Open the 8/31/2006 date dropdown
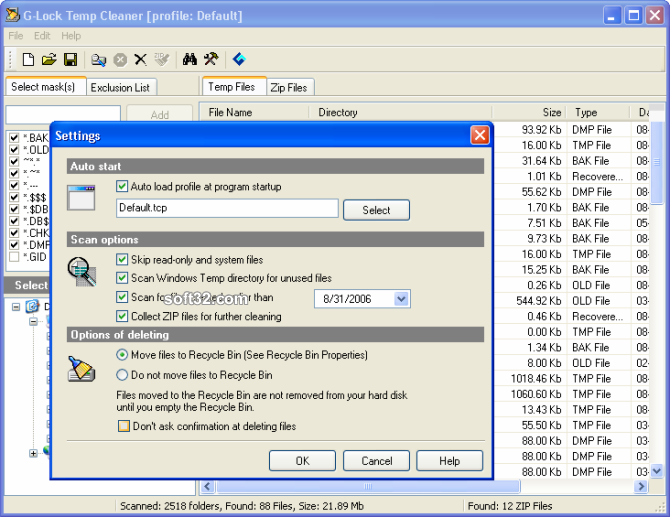The width and height of the screenshot is (670, 517). pyautogui.click(x=401, y=298)
